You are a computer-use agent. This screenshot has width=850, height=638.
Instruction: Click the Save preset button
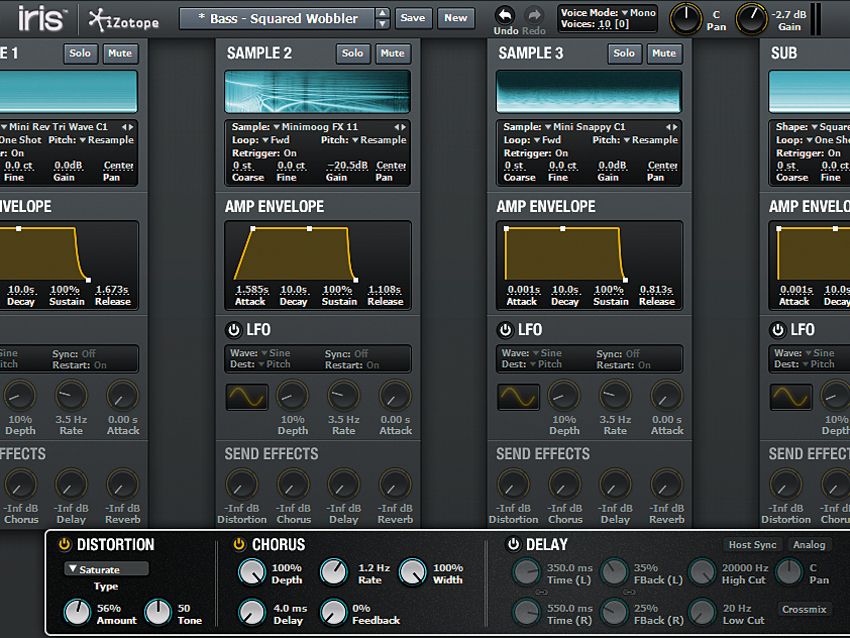pyautogui.click(x=413, y=18)
